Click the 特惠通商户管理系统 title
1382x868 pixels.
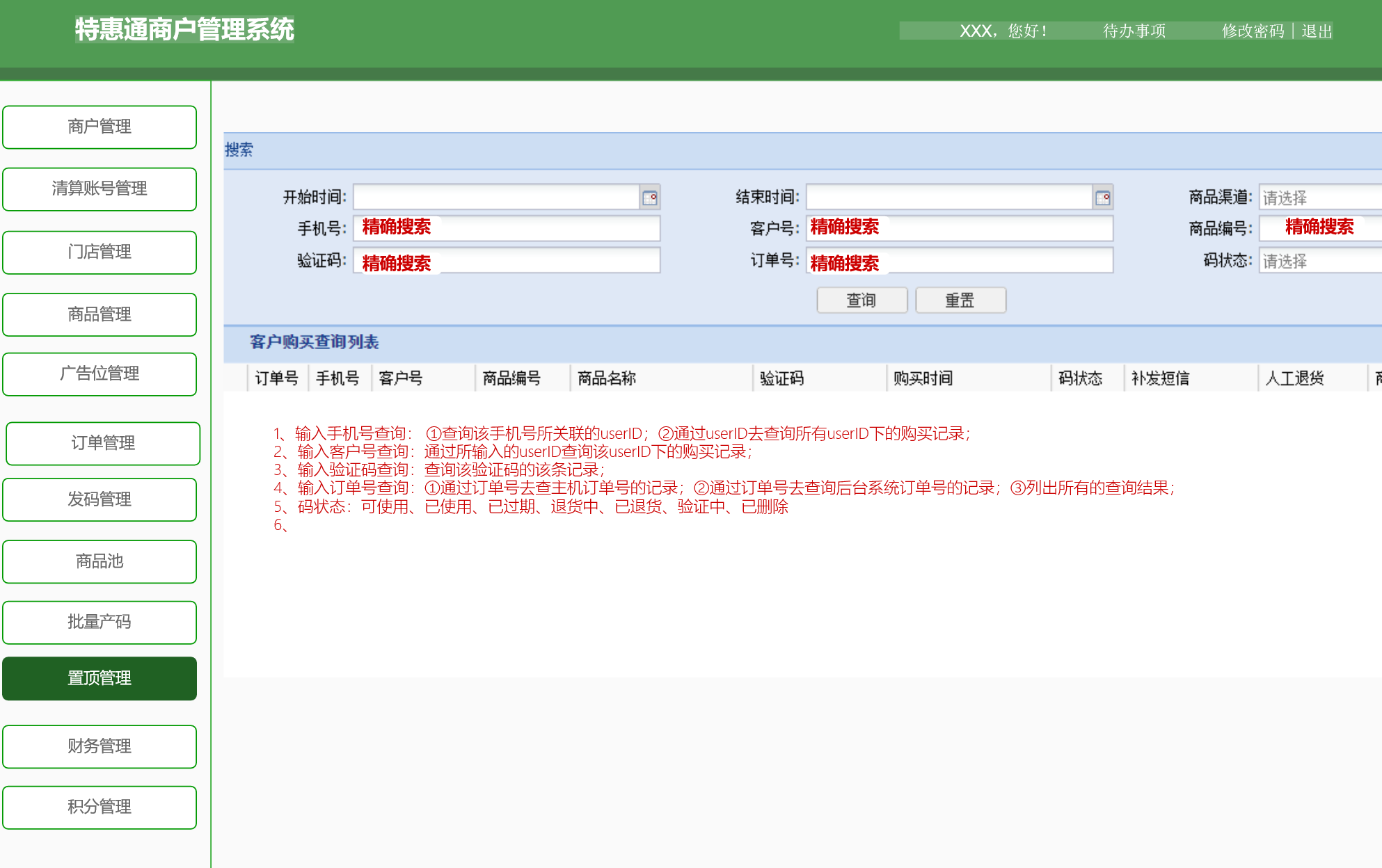point(184,30)
